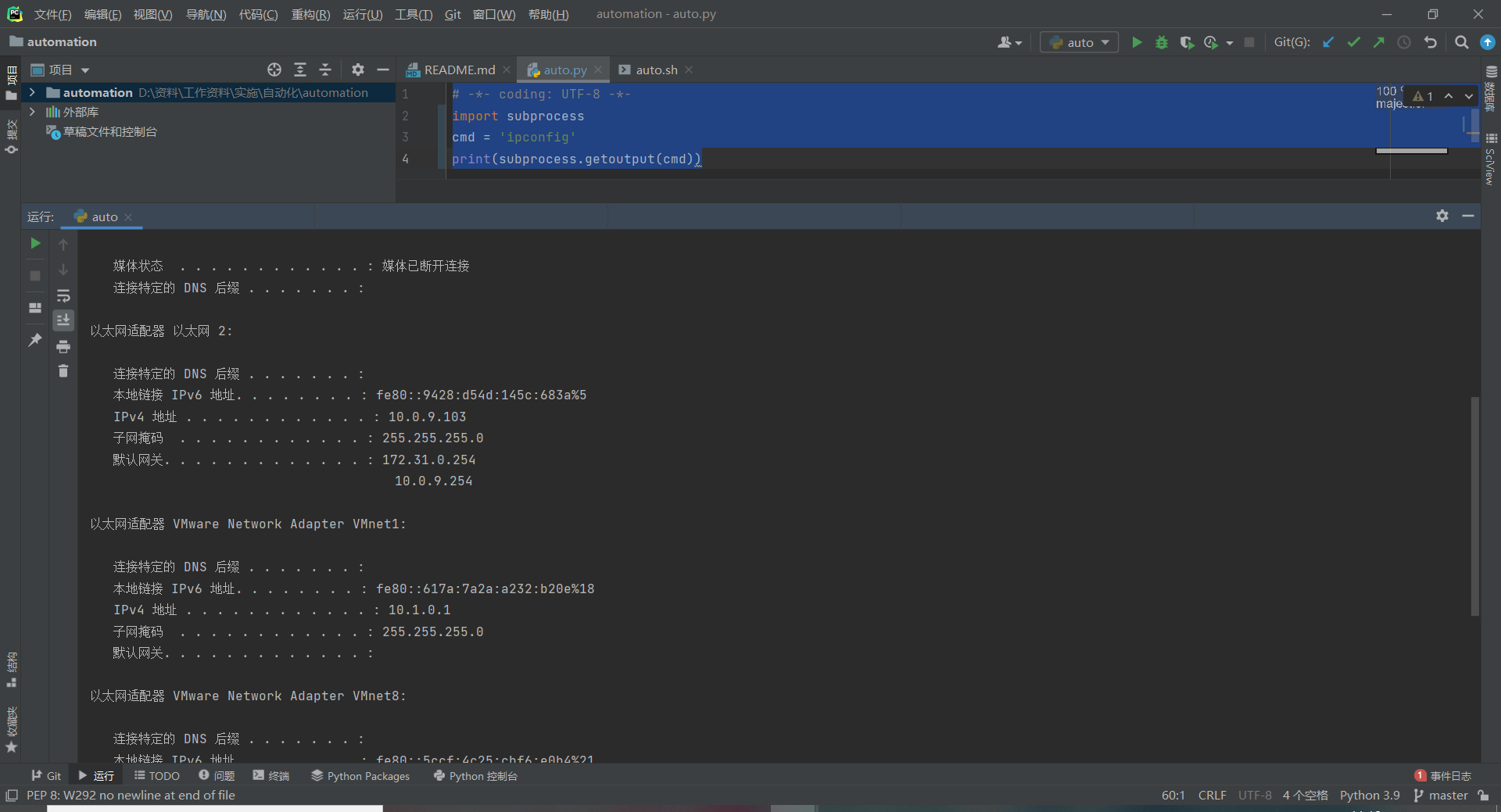Click the blue IDE update arrow icon
The width and height of the screenshot is (1501, 812).
click(1488, 42)
